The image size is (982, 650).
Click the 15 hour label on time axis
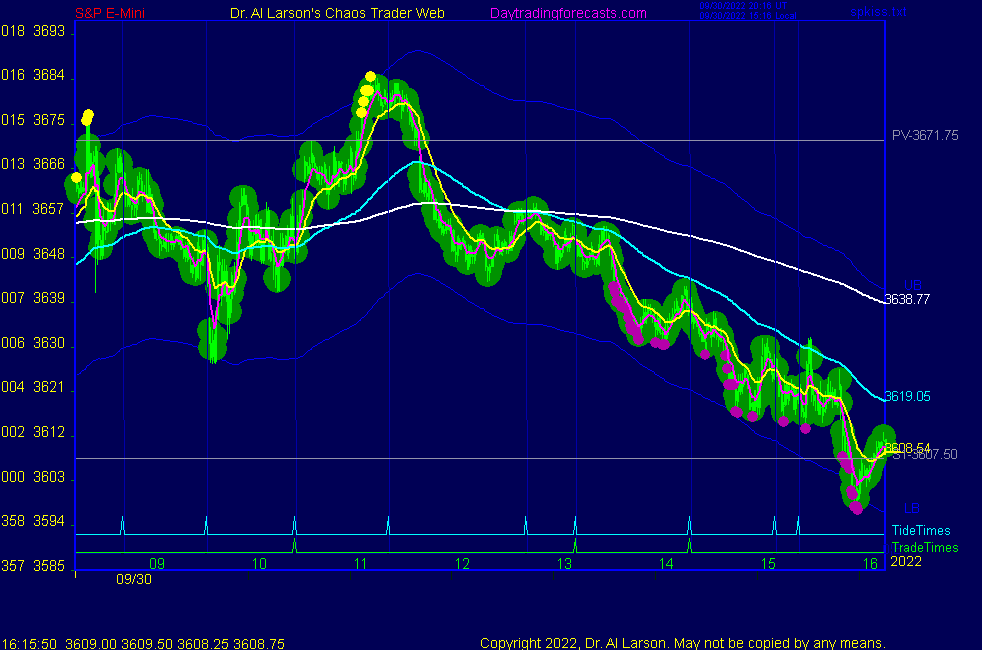click(768, 564)
